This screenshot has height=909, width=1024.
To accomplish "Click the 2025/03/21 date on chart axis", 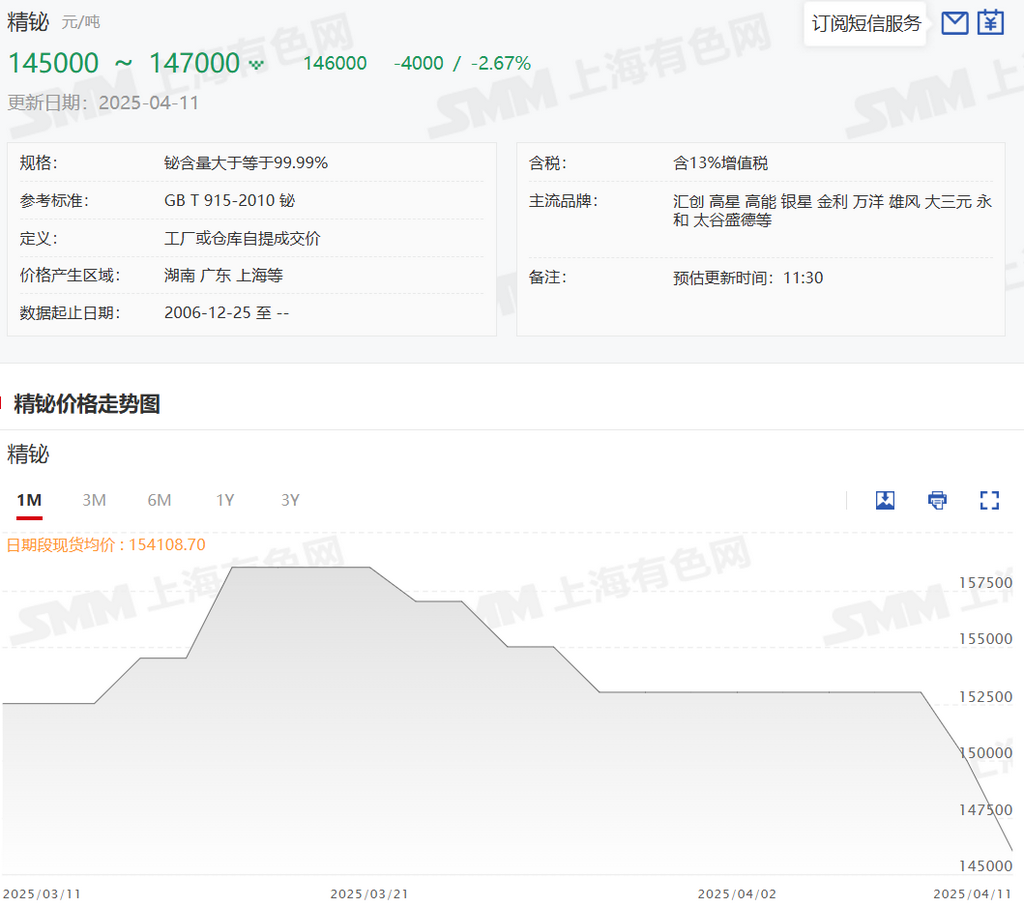I will [x=369, y=893].
